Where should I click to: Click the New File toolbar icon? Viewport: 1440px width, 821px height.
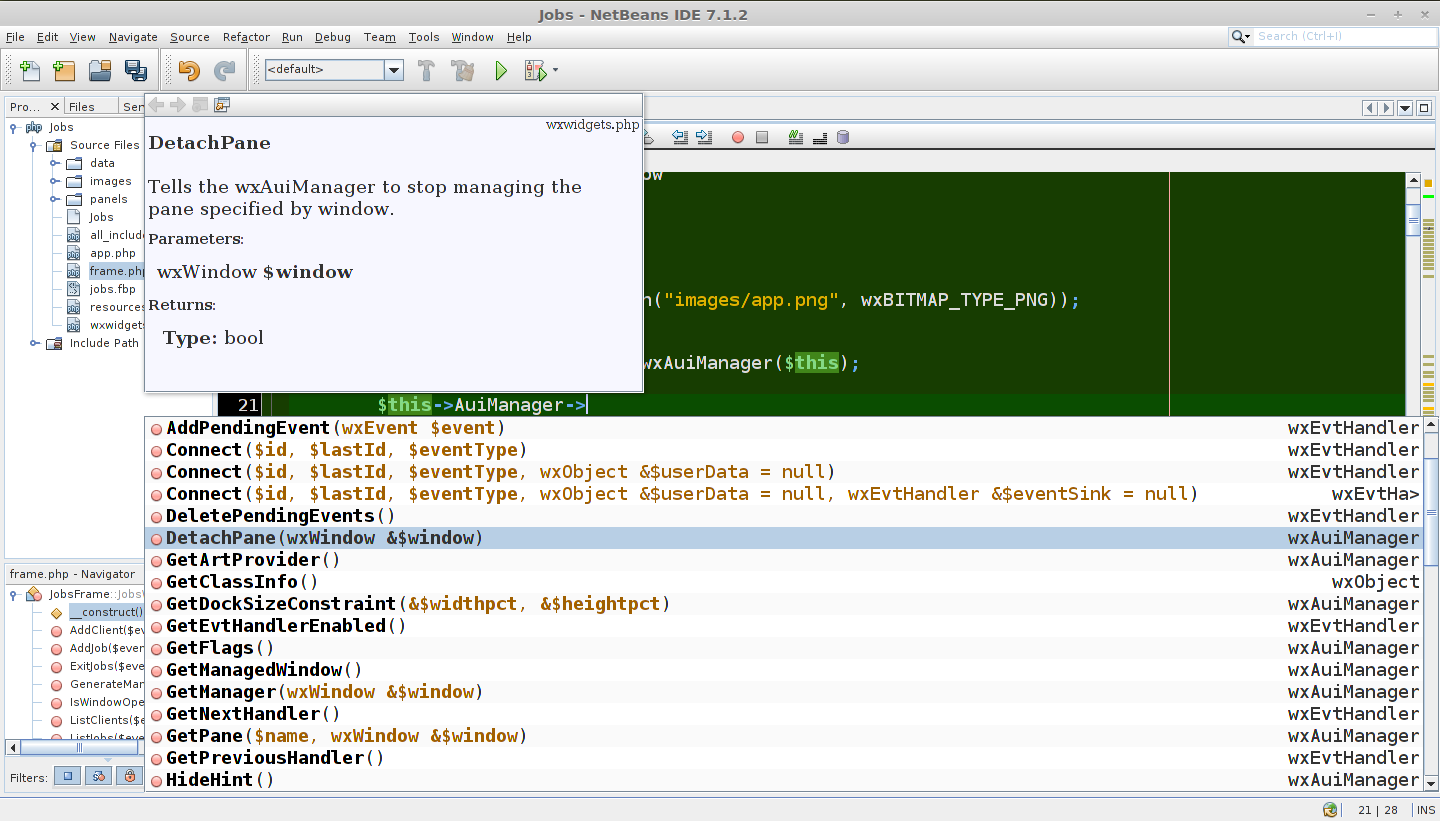pos(31,70)
